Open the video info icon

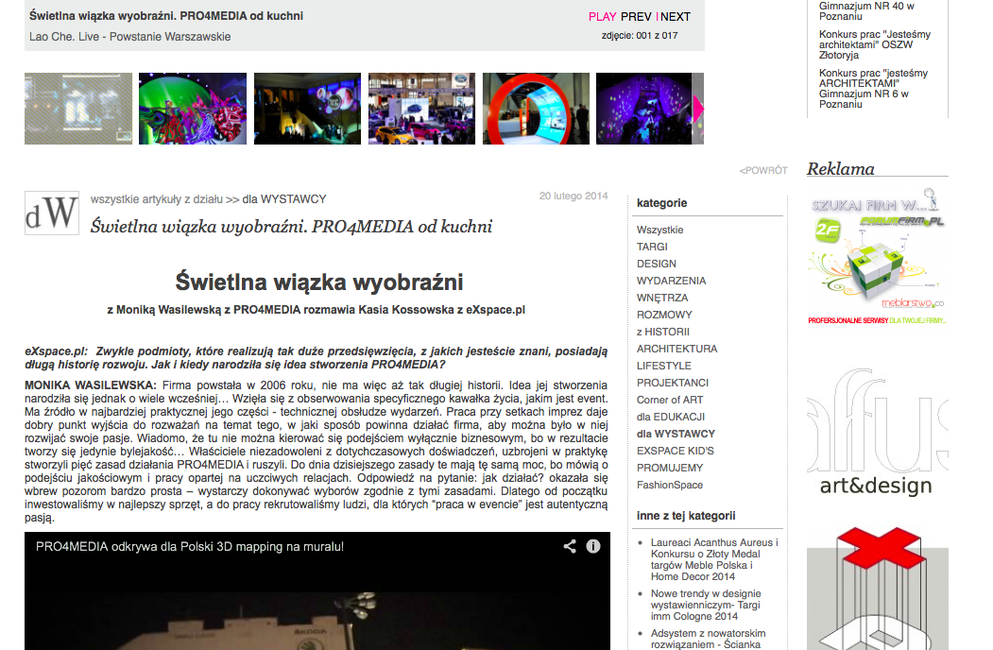pos(593,546)
